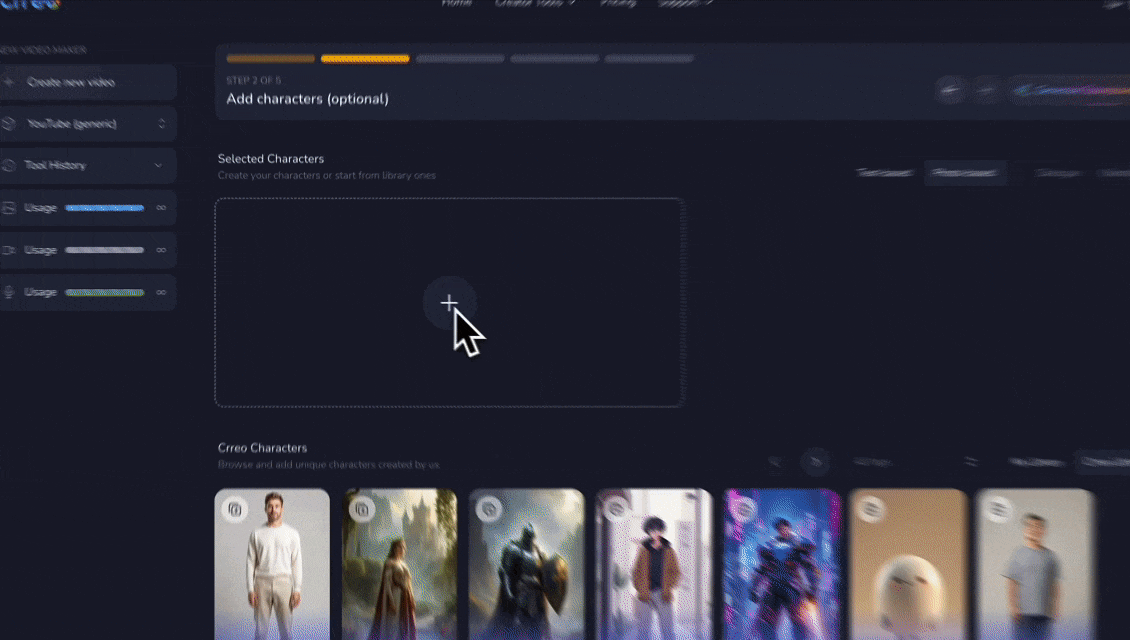Select the brown-jacket anime boy character
The image size is (1130, 640).
pyautogui.click(x=654, y=565)
